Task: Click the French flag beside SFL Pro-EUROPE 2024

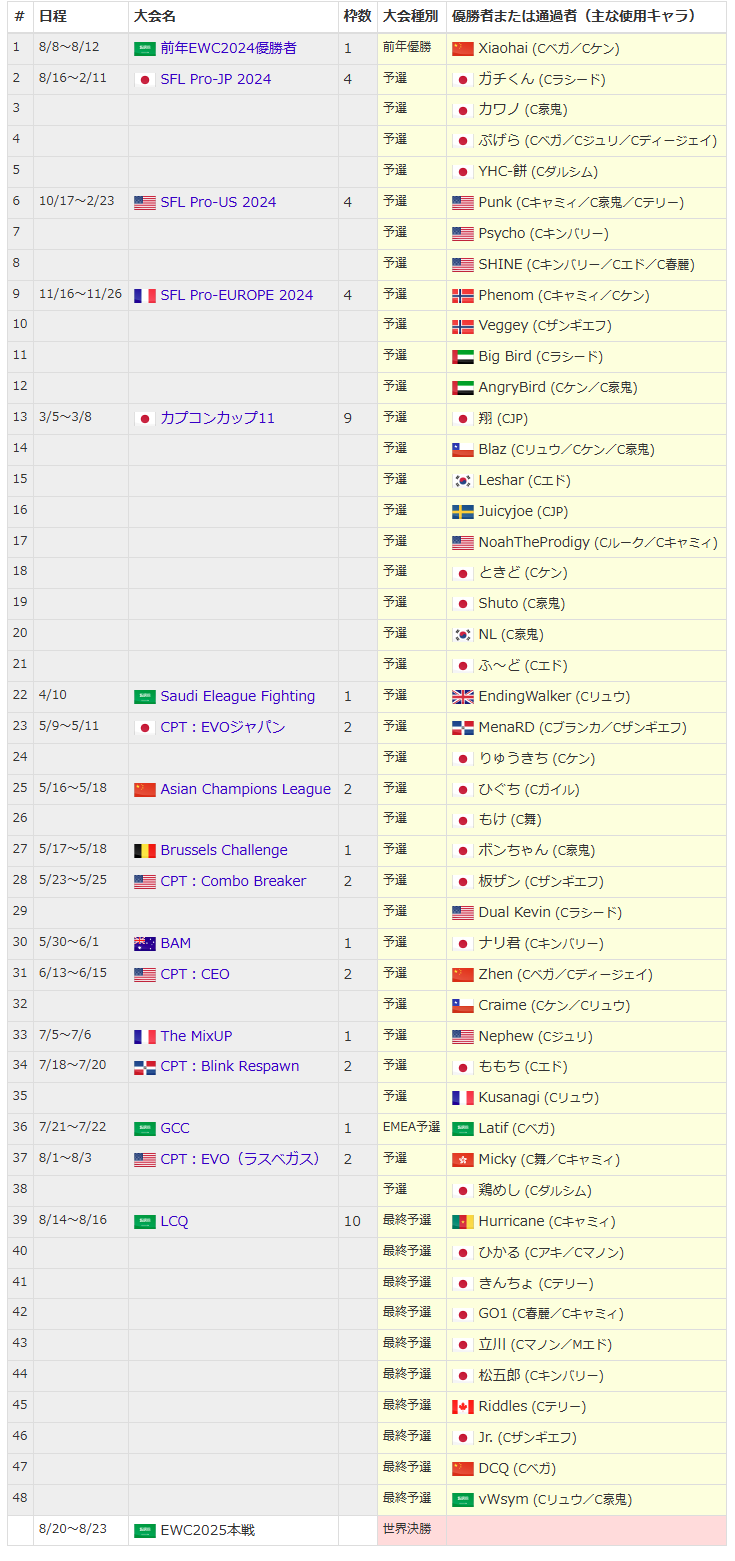Action: (x=145, y=296)
